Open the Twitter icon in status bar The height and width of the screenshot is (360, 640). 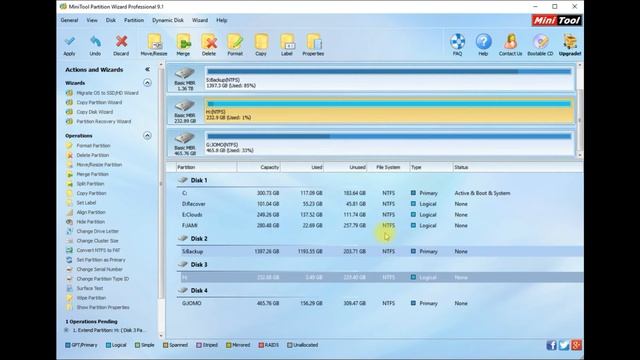(x=564, y=345)
